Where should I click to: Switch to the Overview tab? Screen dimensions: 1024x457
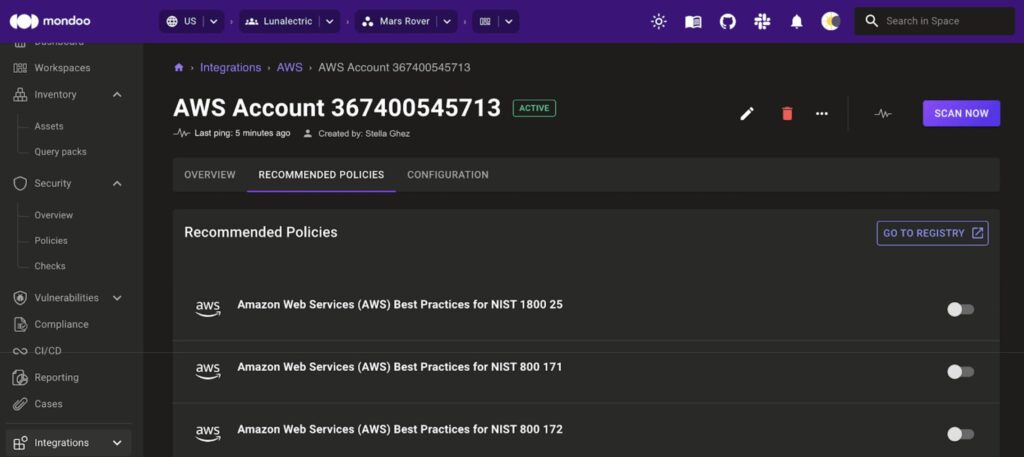(210, 175)
